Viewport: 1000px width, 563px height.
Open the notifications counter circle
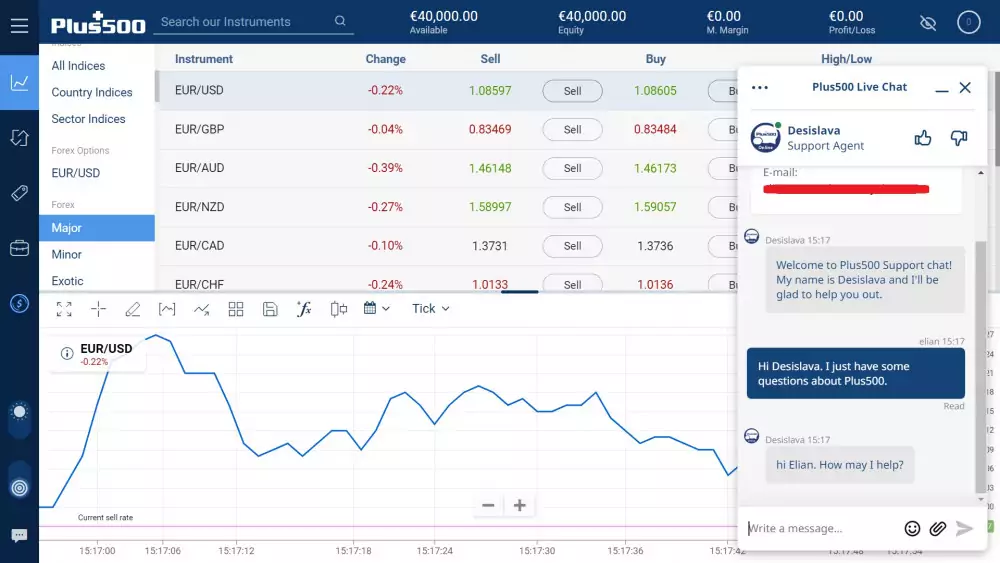pos(968,22)
